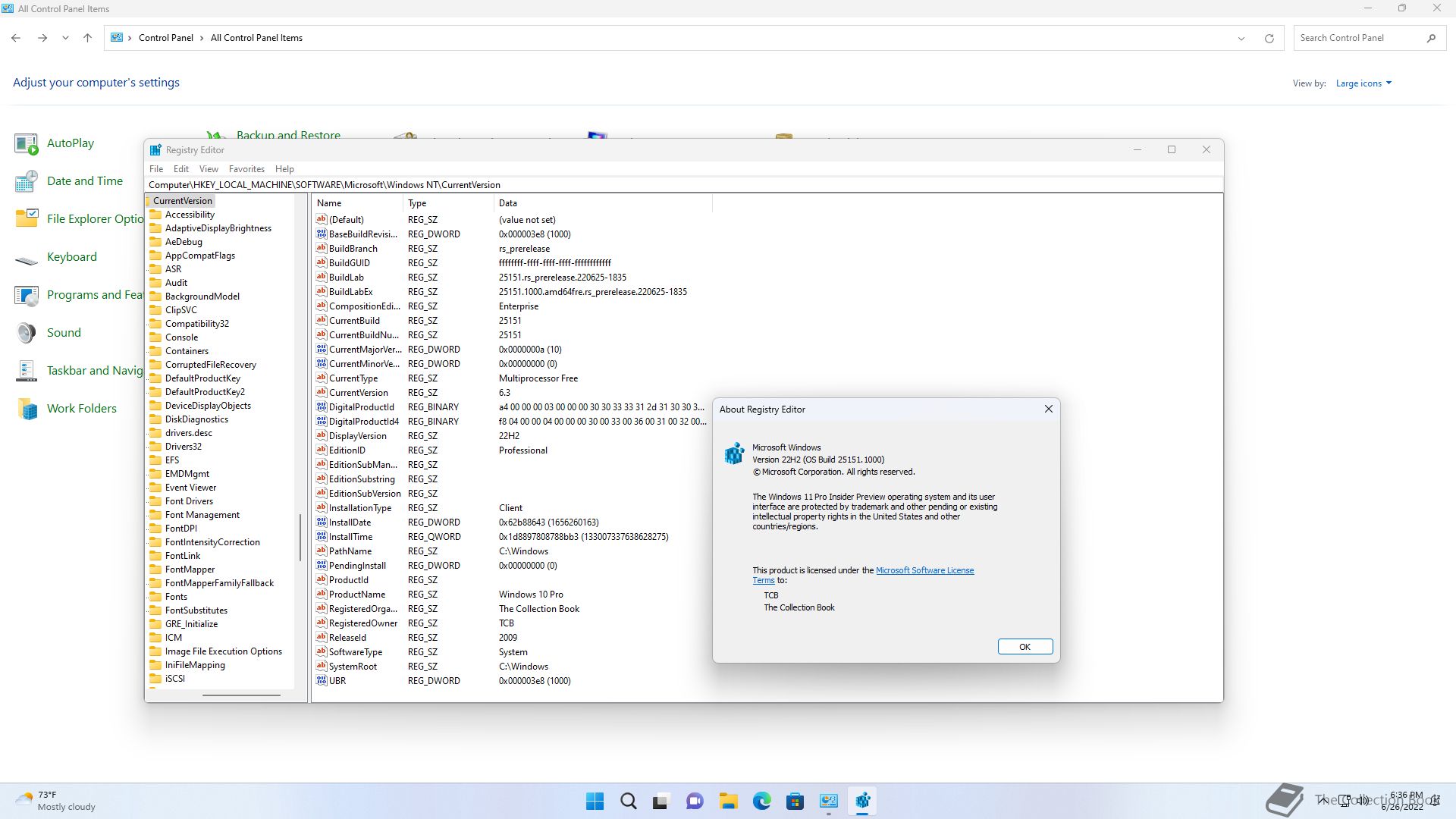
Task: Select the Fonts key folder
Action: [176, 597]
